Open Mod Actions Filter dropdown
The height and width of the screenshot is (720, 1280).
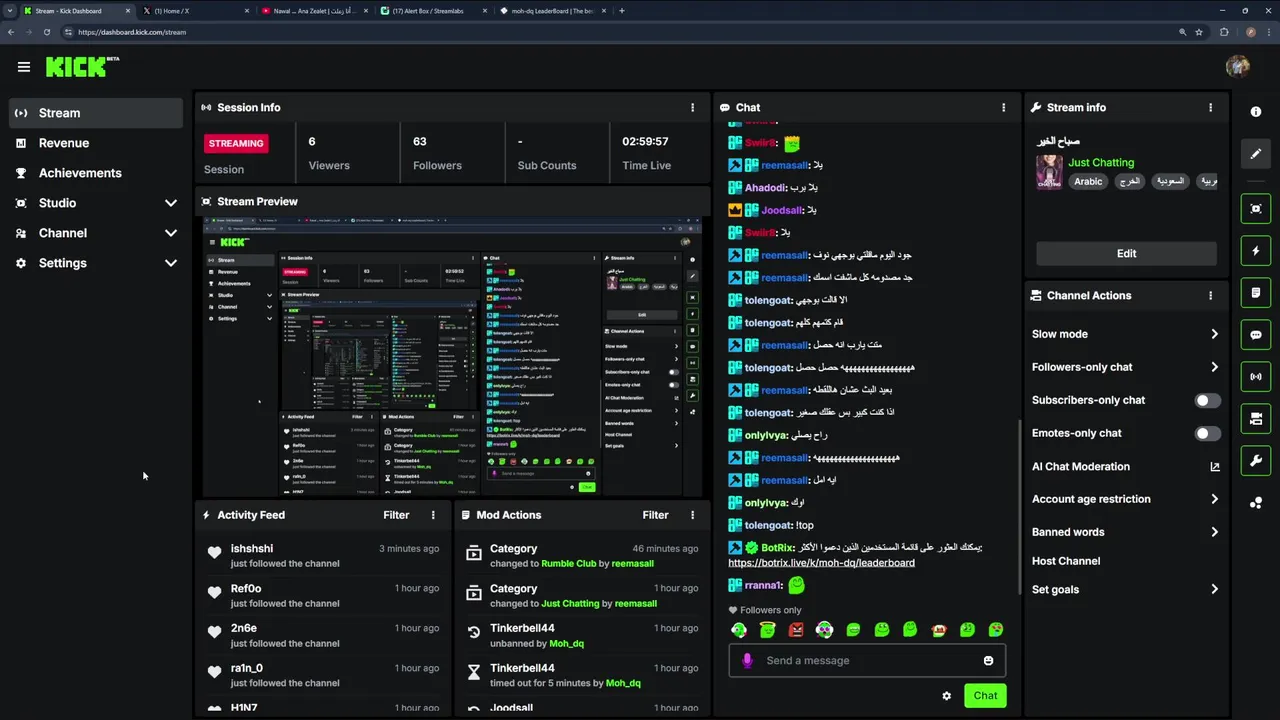(655, 515)
